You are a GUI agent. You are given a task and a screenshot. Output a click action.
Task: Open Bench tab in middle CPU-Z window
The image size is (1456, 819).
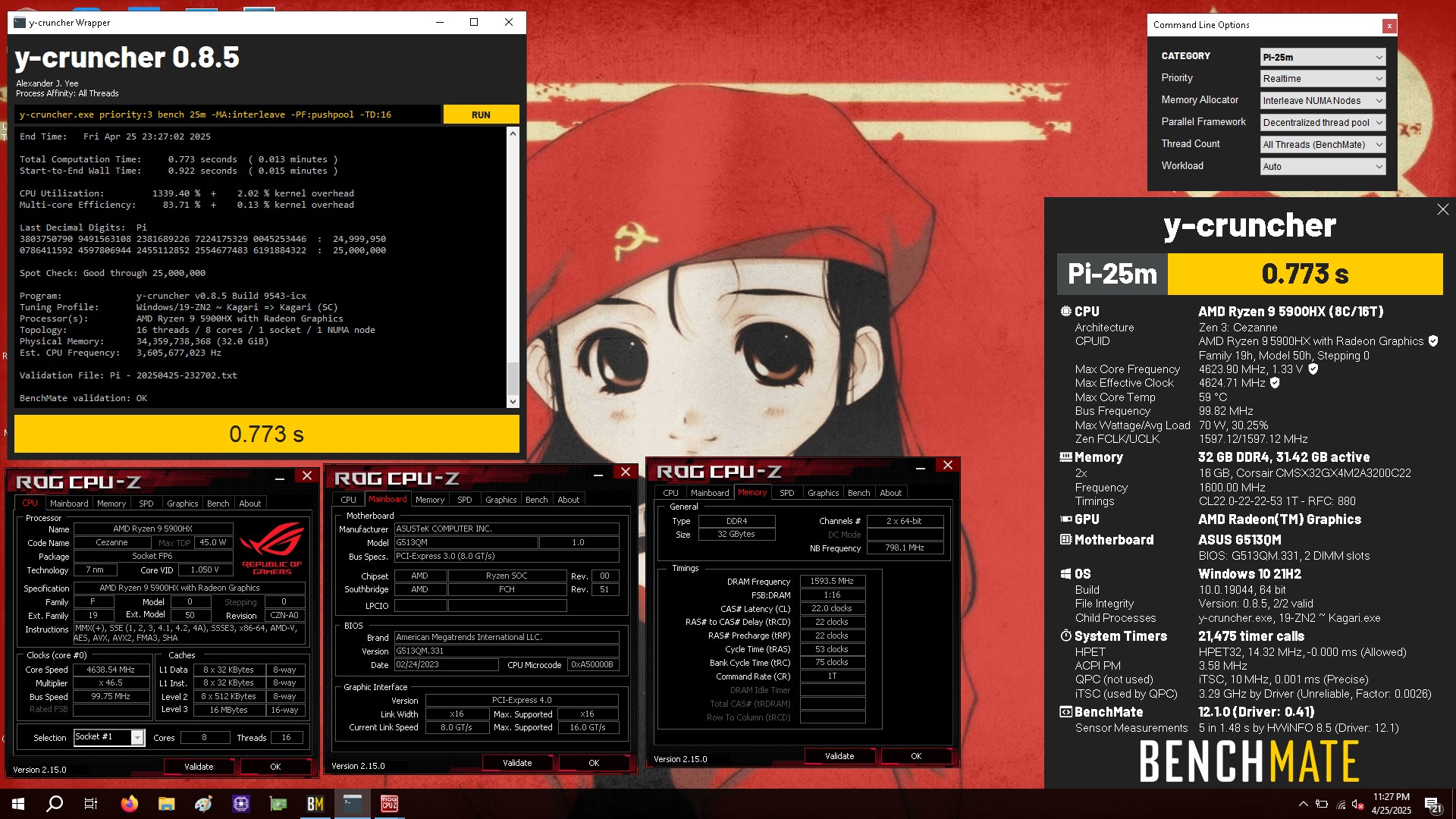pyautogui.click(x=537, y=500)
